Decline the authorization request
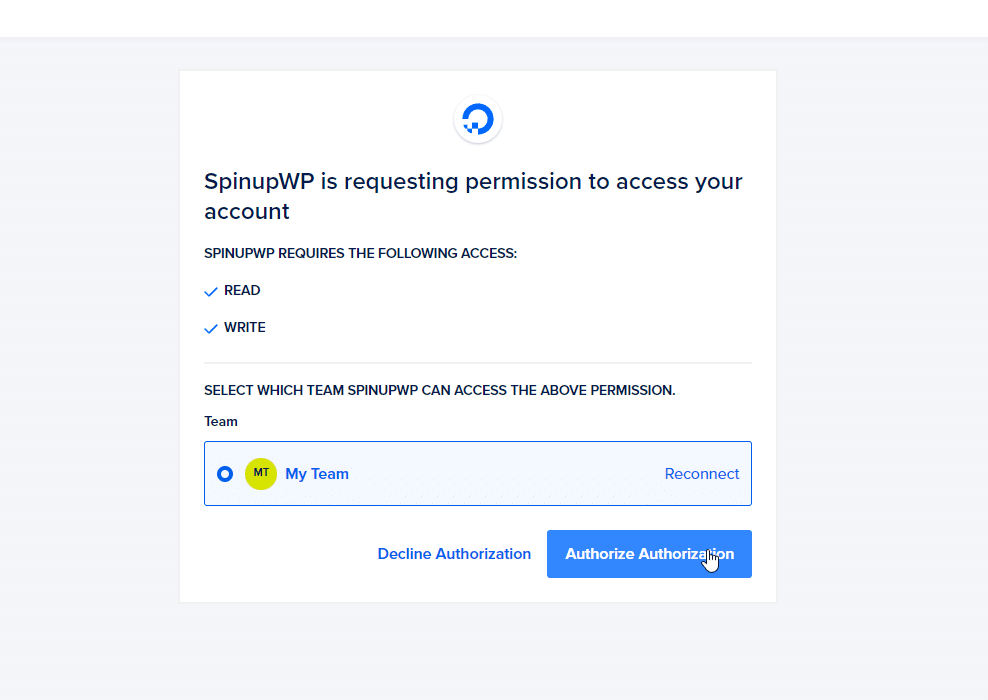This screenshot has height=700, width=988. coord(454,554)
